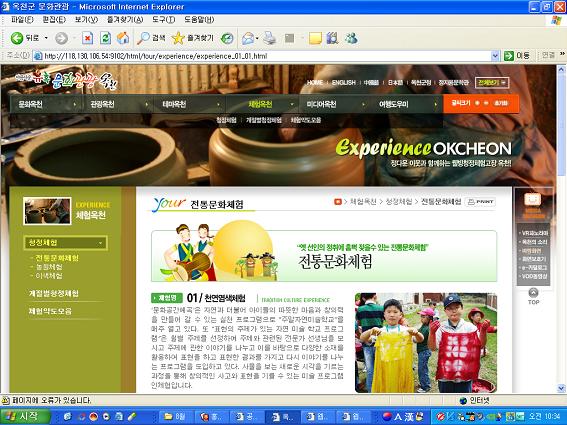Open e-카탈로그 in the quick menu
The image size is (567, 425).
(534, 268)
